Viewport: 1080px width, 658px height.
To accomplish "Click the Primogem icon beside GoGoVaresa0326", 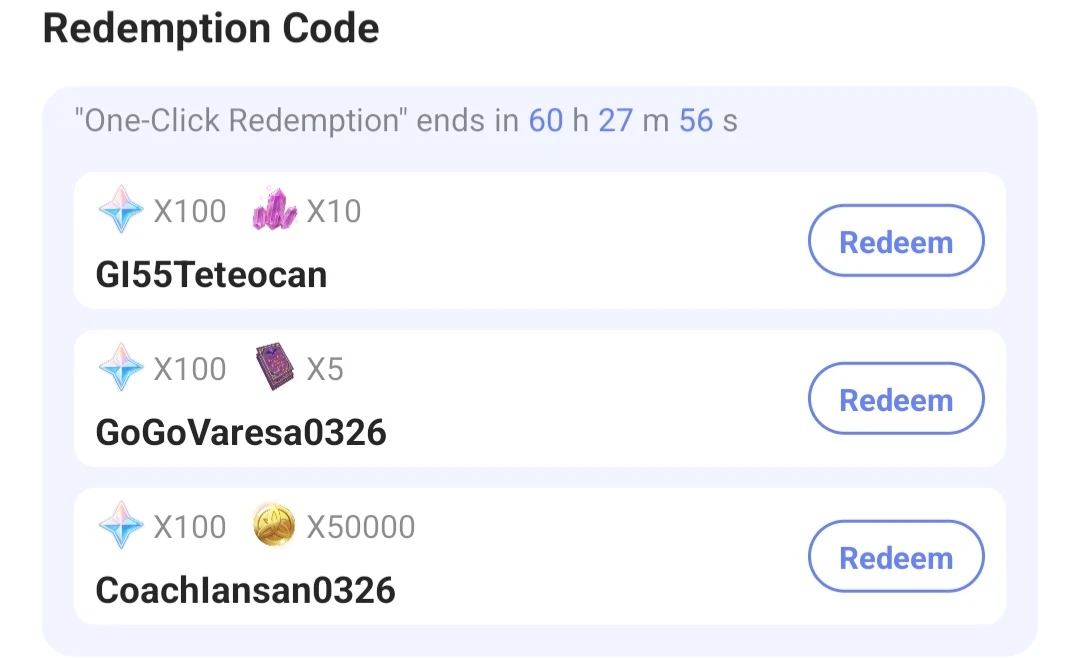I will coord(120,368).
